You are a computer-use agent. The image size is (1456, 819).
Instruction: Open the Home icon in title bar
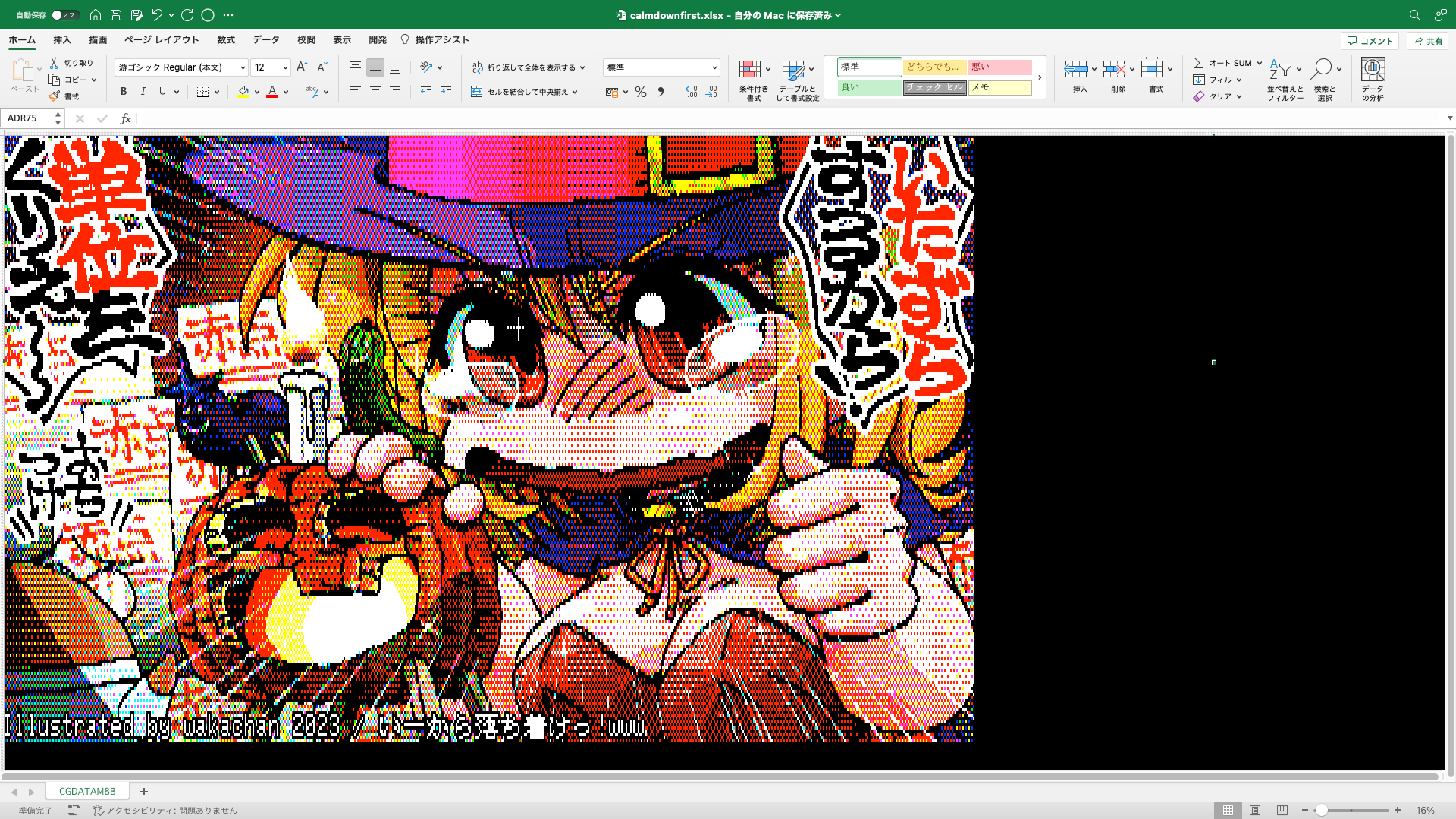click(96, 15)
